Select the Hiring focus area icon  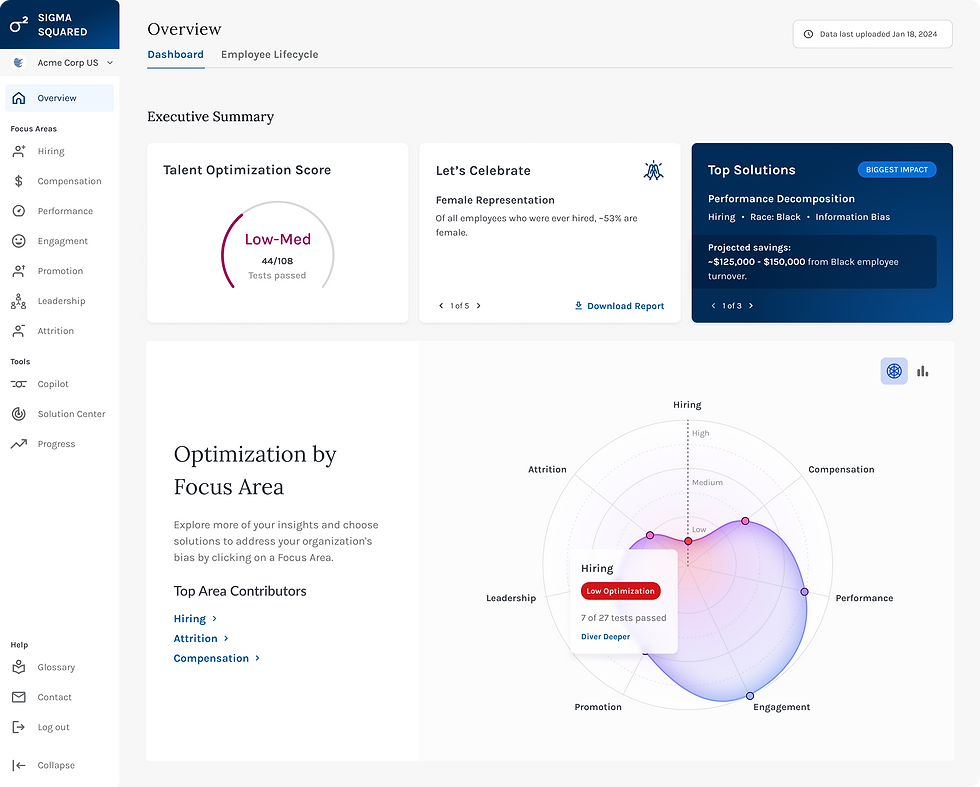(x=22, y=150)
